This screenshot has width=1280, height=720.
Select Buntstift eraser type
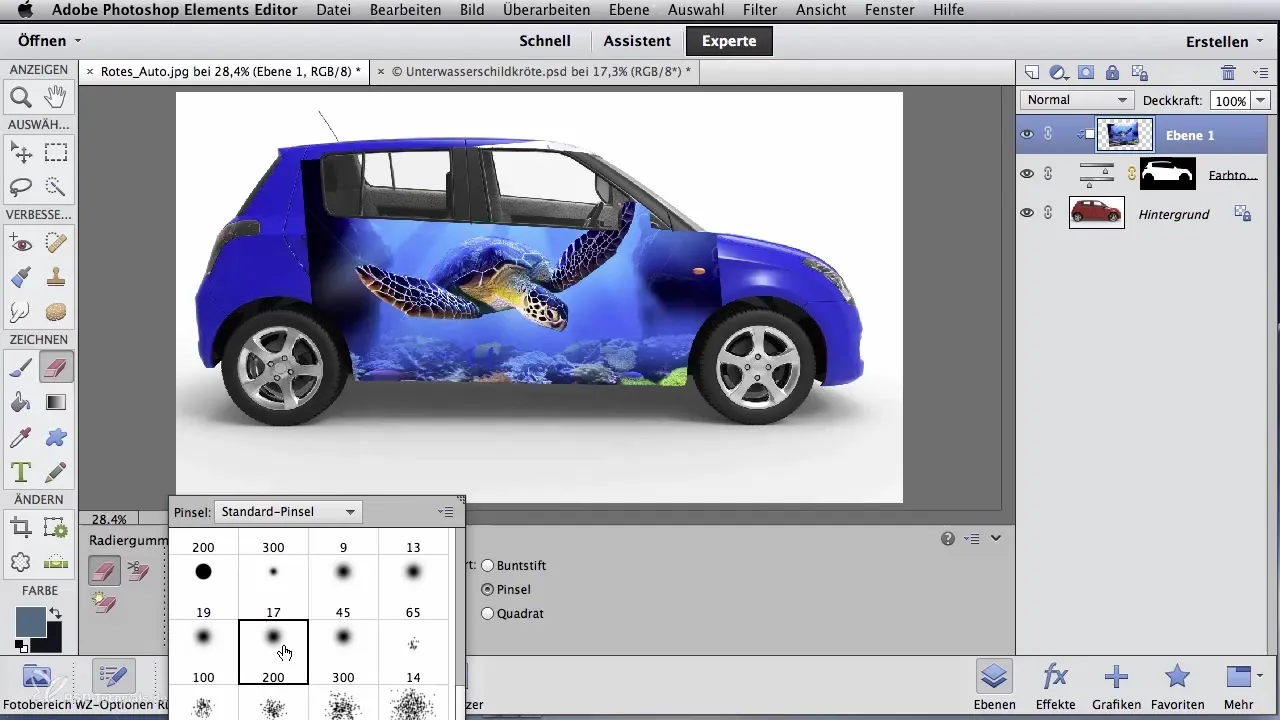point(488,566)
